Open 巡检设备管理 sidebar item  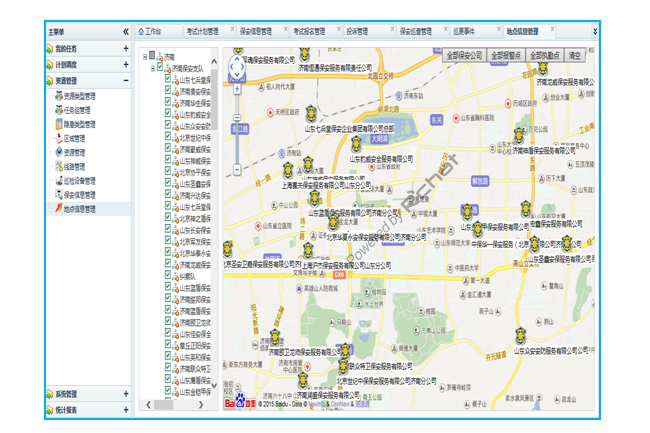coord(80,181)
